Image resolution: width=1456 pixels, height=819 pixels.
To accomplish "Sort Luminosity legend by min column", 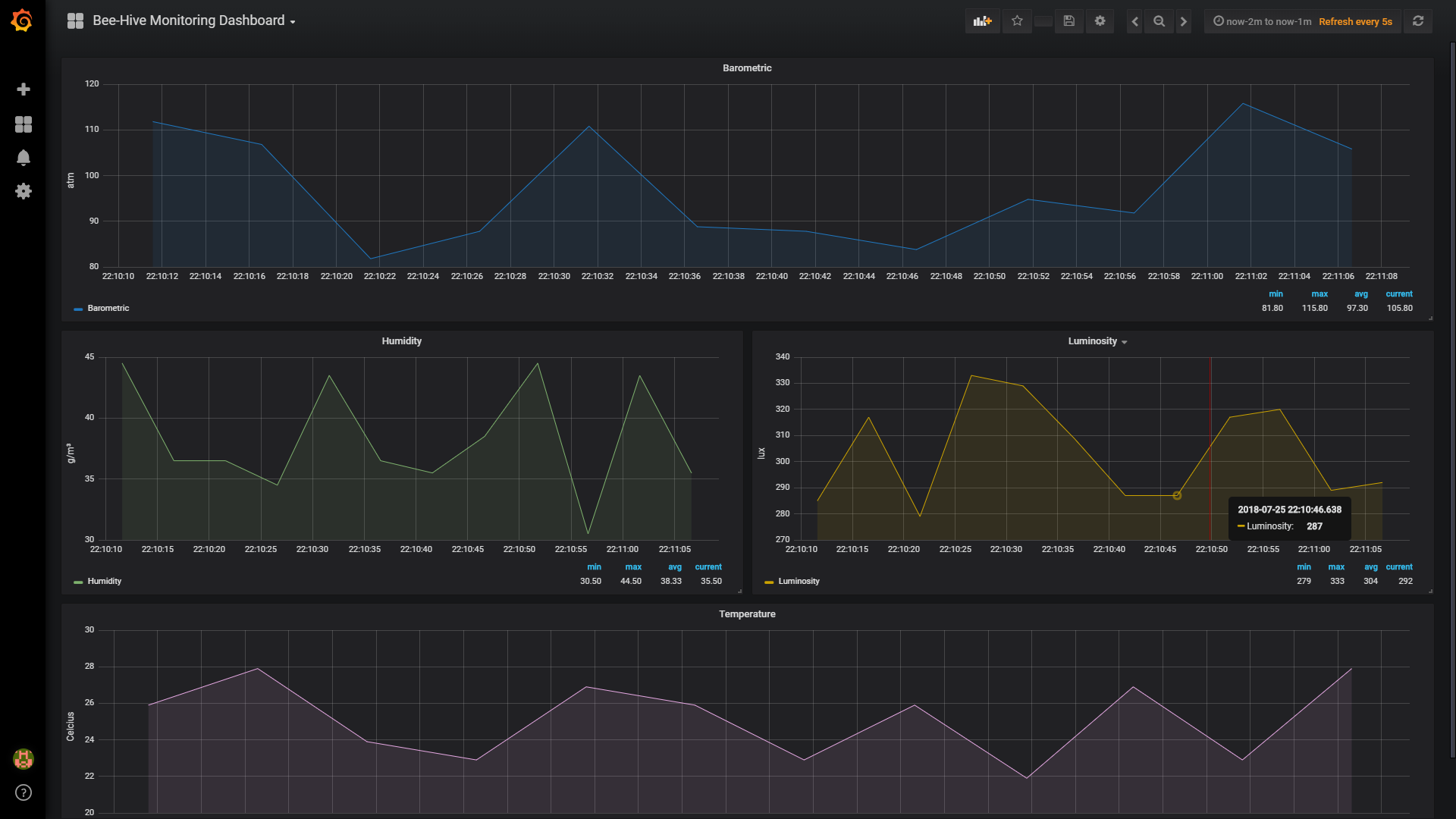I will 1304,567.
